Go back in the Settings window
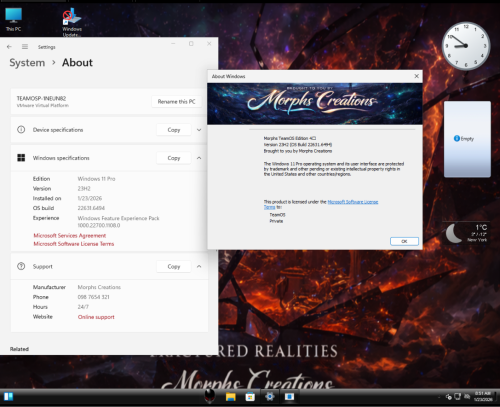Viewport: 500px width, 407px height. tap(9, 47)
